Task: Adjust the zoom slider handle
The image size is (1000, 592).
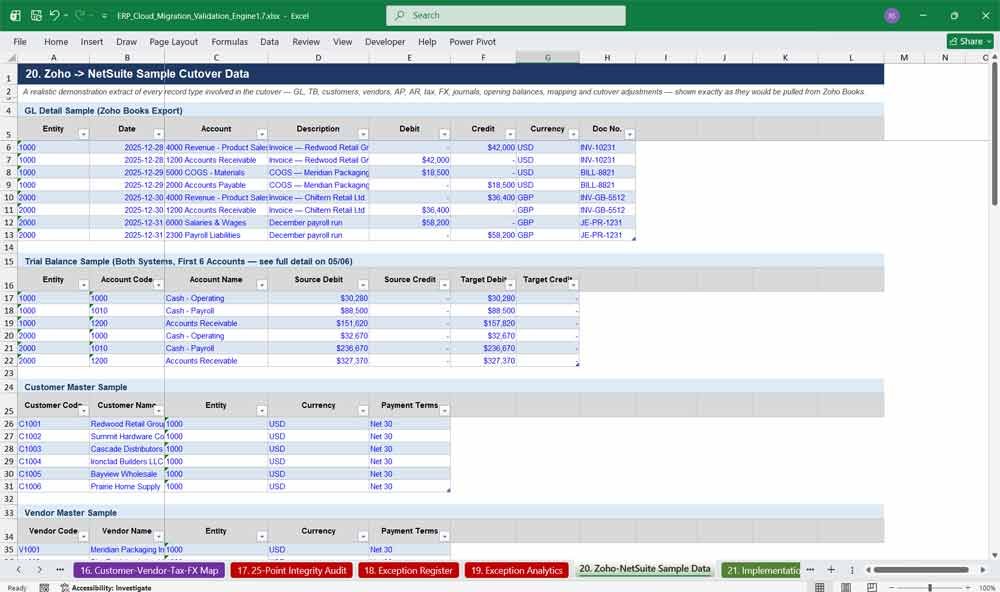Action: [930, 588]
